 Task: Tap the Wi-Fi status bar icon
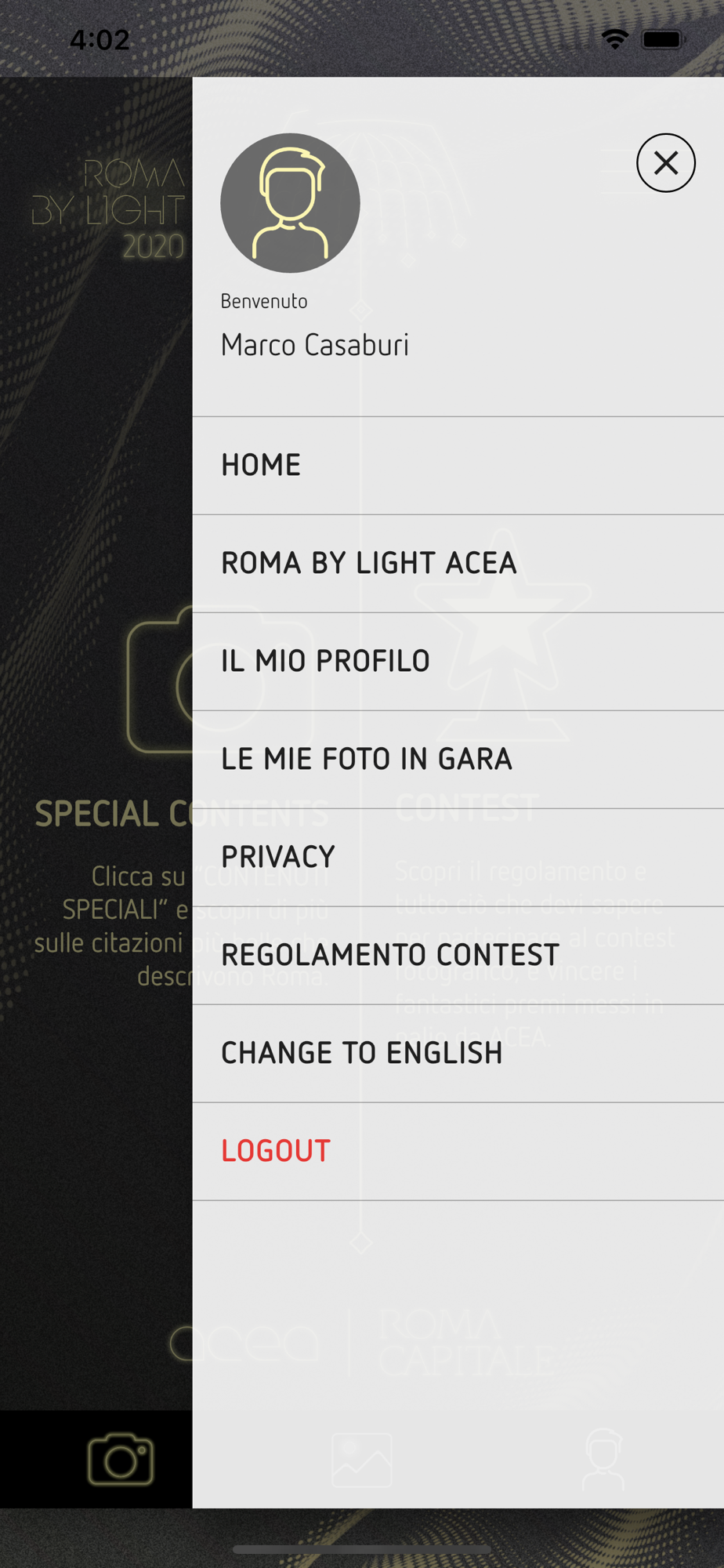click(615, 38)
